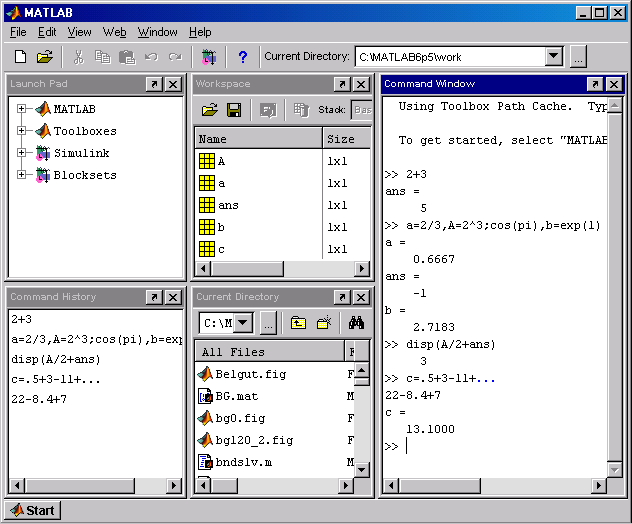Select BG.mat file icon

point(205,396)
